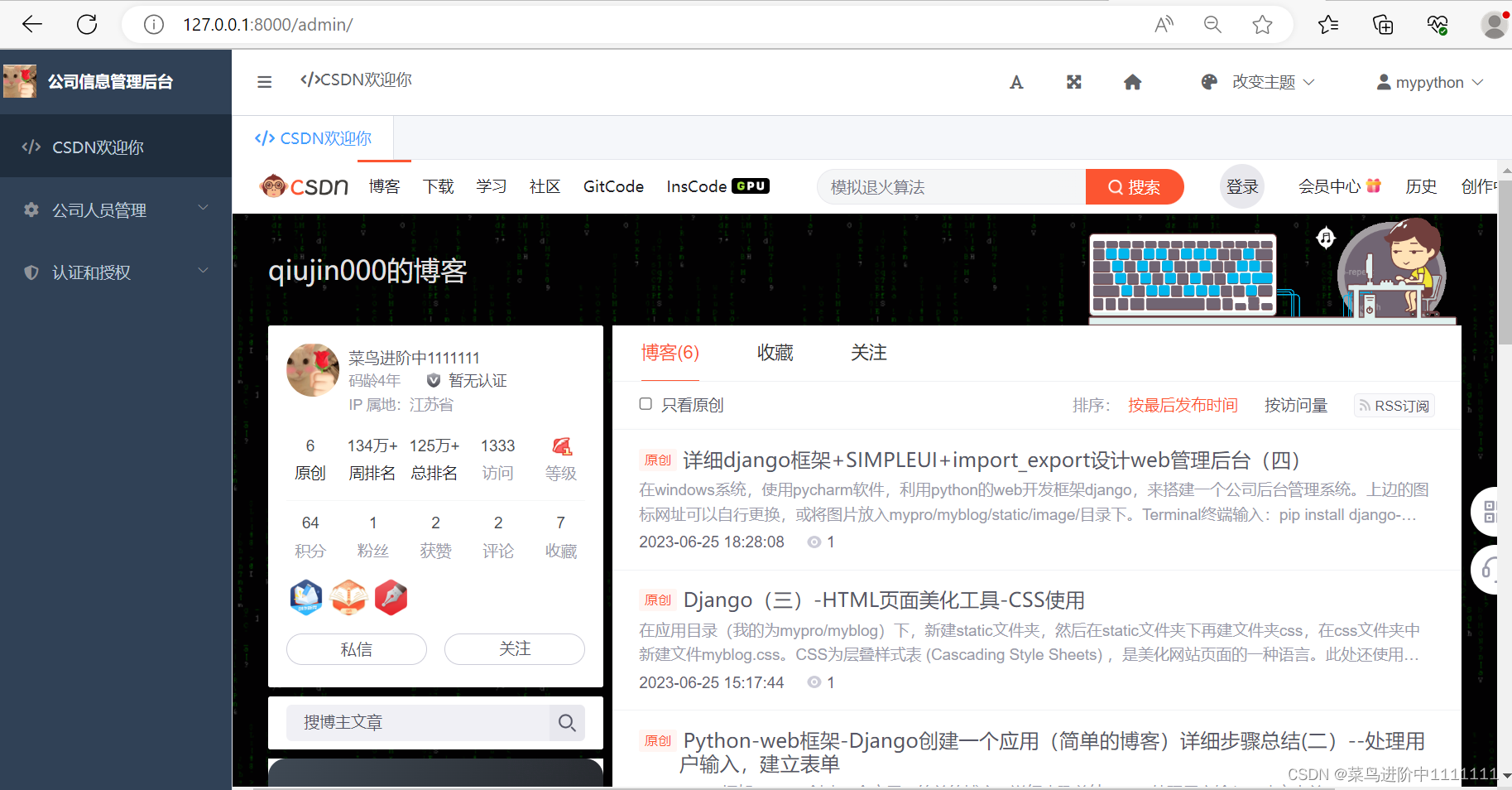Click the magnifier in the 搜博主文章 search box
The width and height of the screenshot is (1512, 790).
(x=567, y=722)
